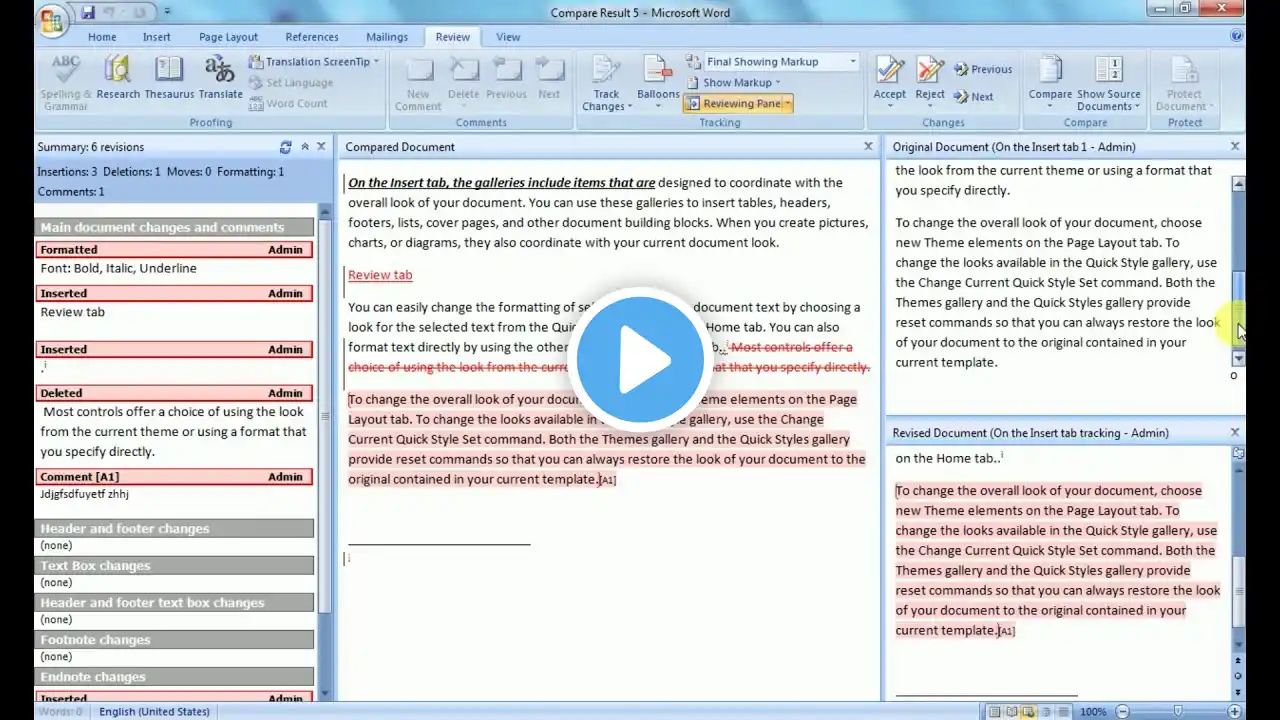Click the Translate icon
Image resolution: width=1280 pixels, height=720 pixels.
tap(220, 78)
